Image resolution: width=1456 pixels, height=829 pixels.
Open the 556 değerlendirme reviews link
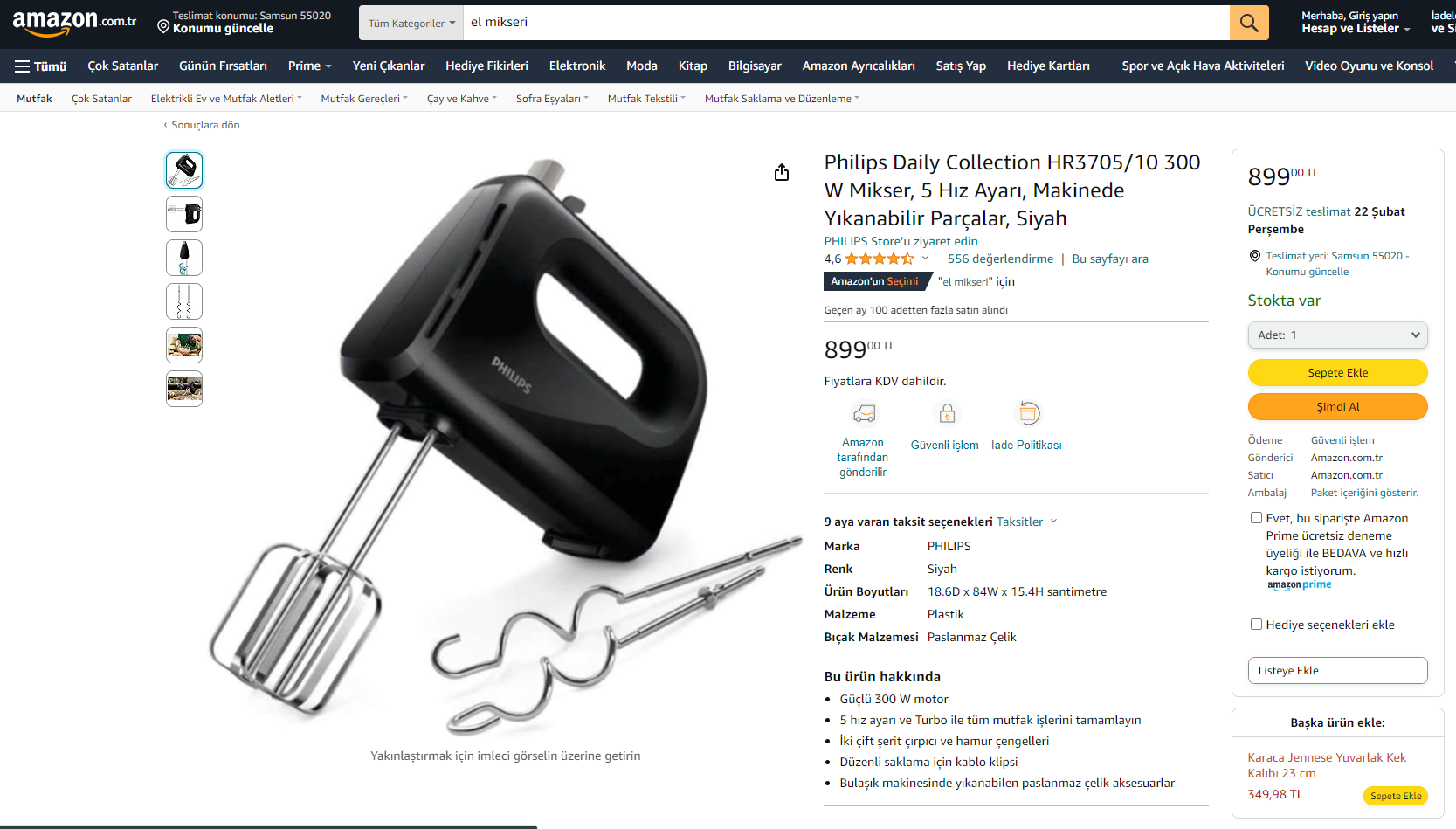1000,259
